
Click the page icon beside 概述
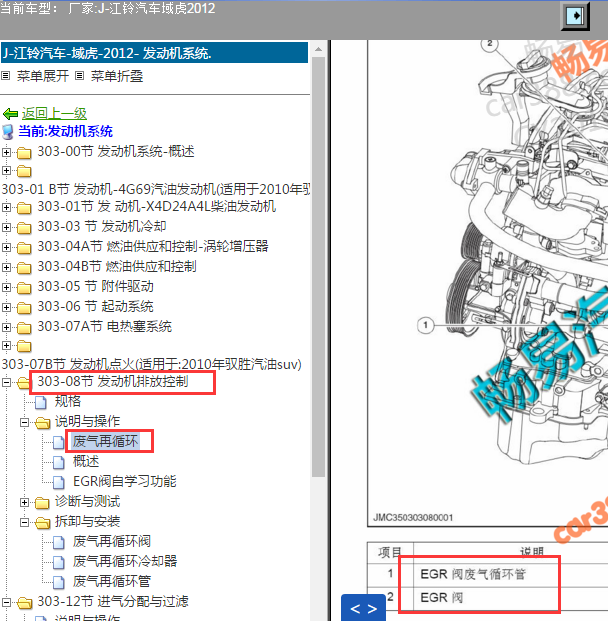(x=59, y=462)
